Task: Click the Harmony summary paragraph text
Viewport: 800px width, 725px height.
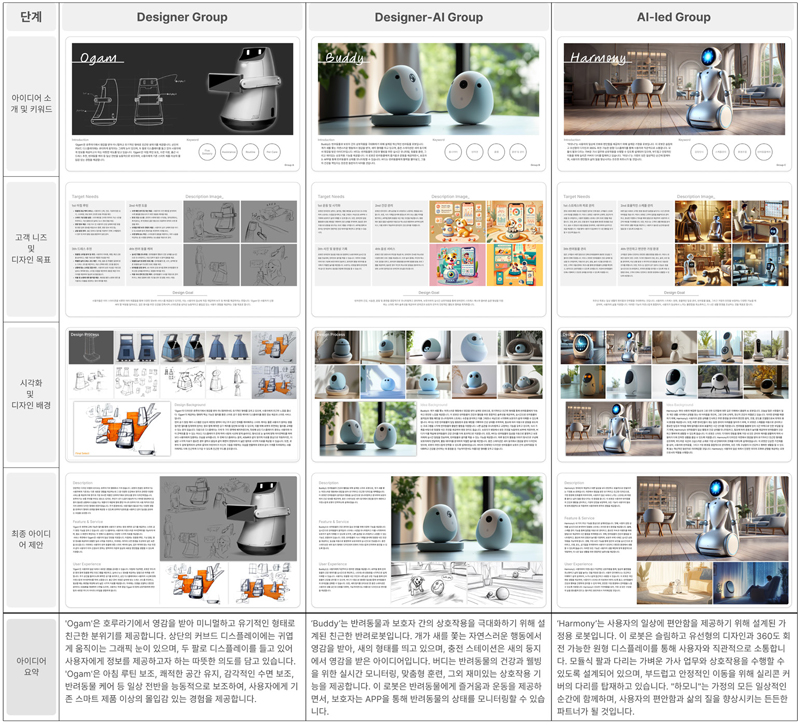Action: 675,667
